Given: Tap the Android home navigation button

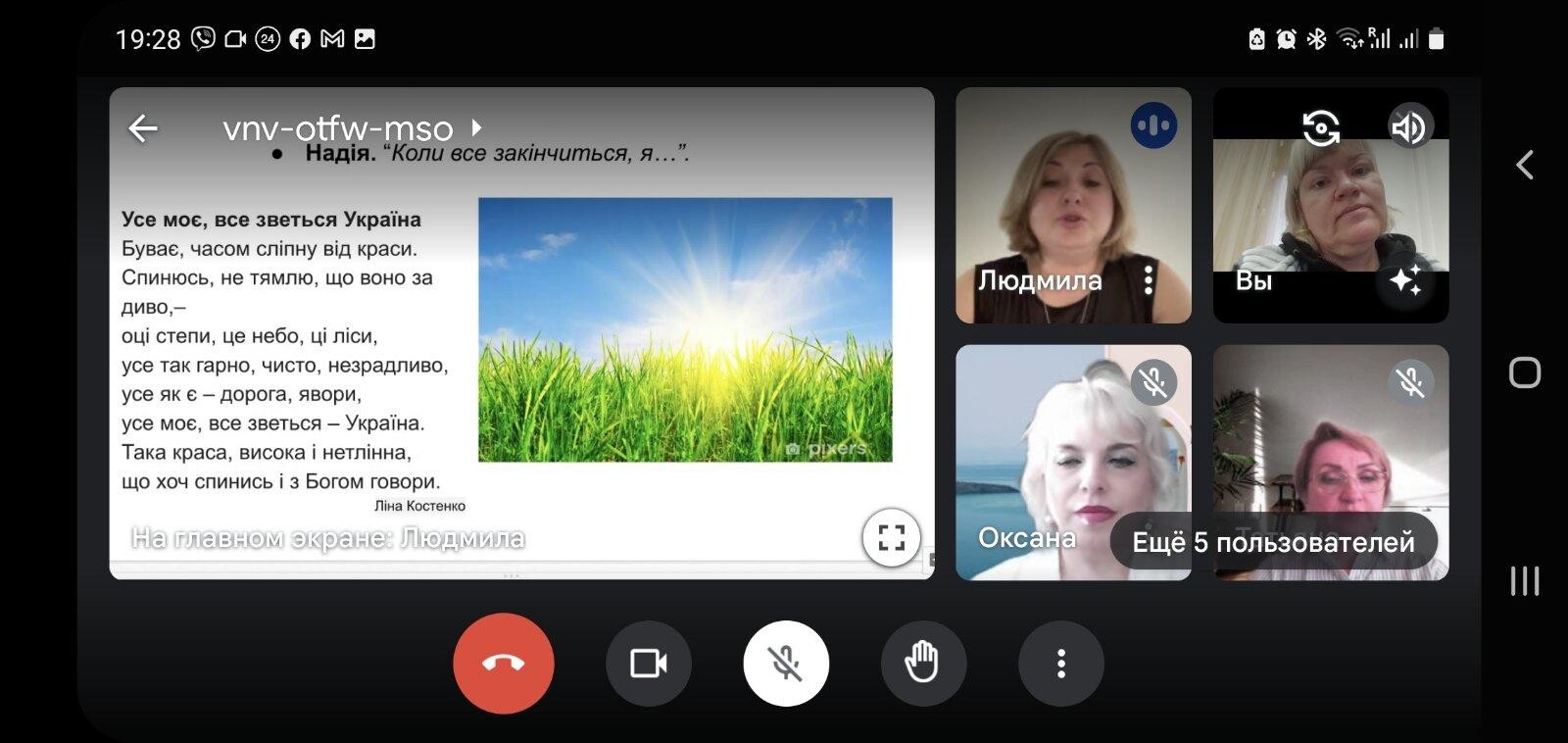Looking at the screenshot, I should click(x=1525, y=372).
